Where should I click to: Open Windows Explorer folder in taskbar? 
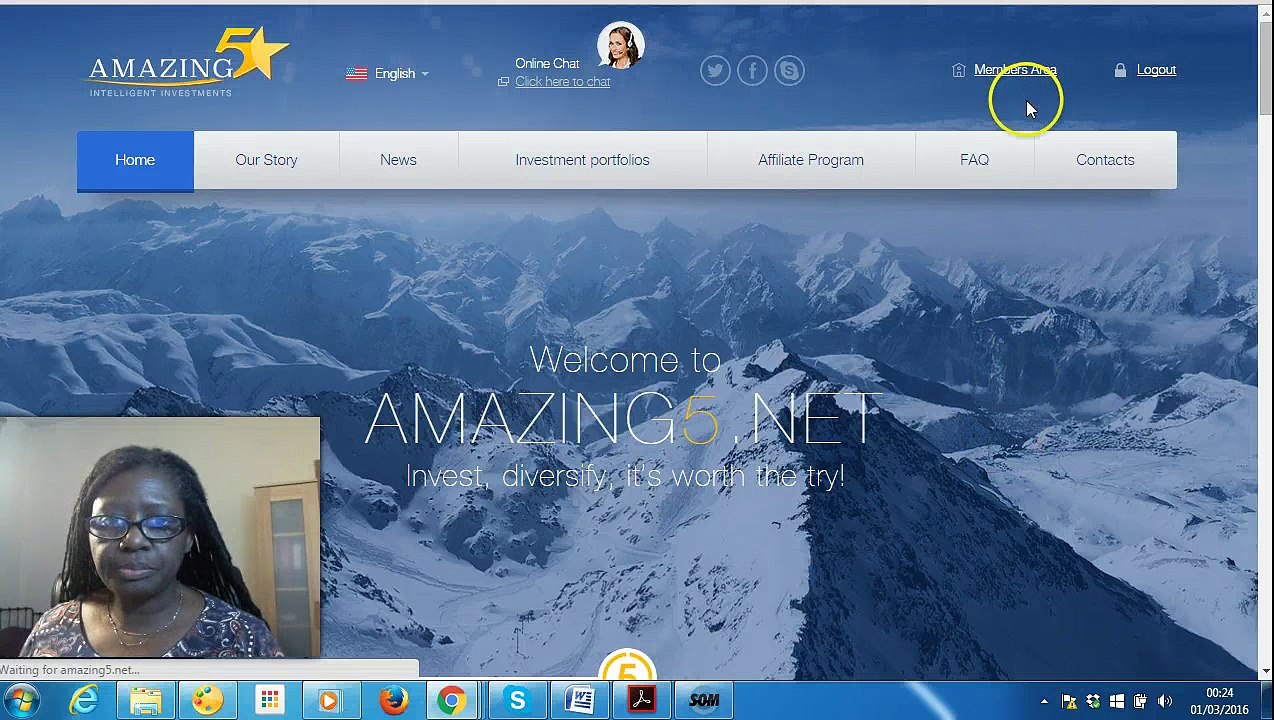146,700
